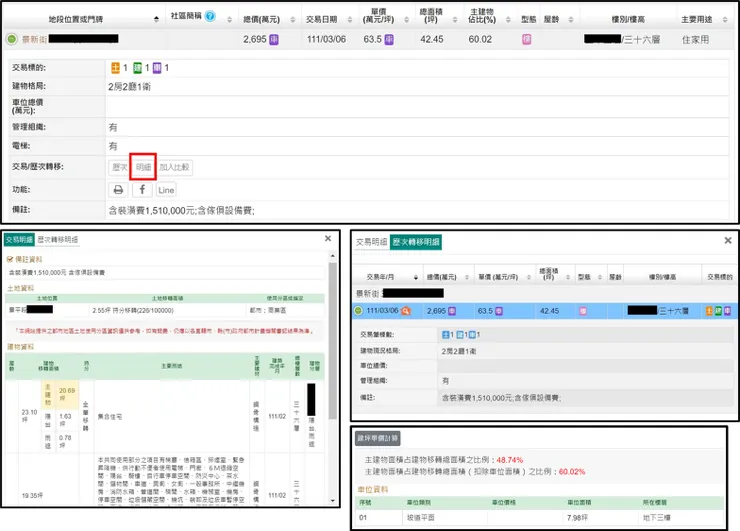Viewport: 740px width, 531px height.
Task: Click purple 車 badge beside 2,695 in top list
Action: (274, 40)
